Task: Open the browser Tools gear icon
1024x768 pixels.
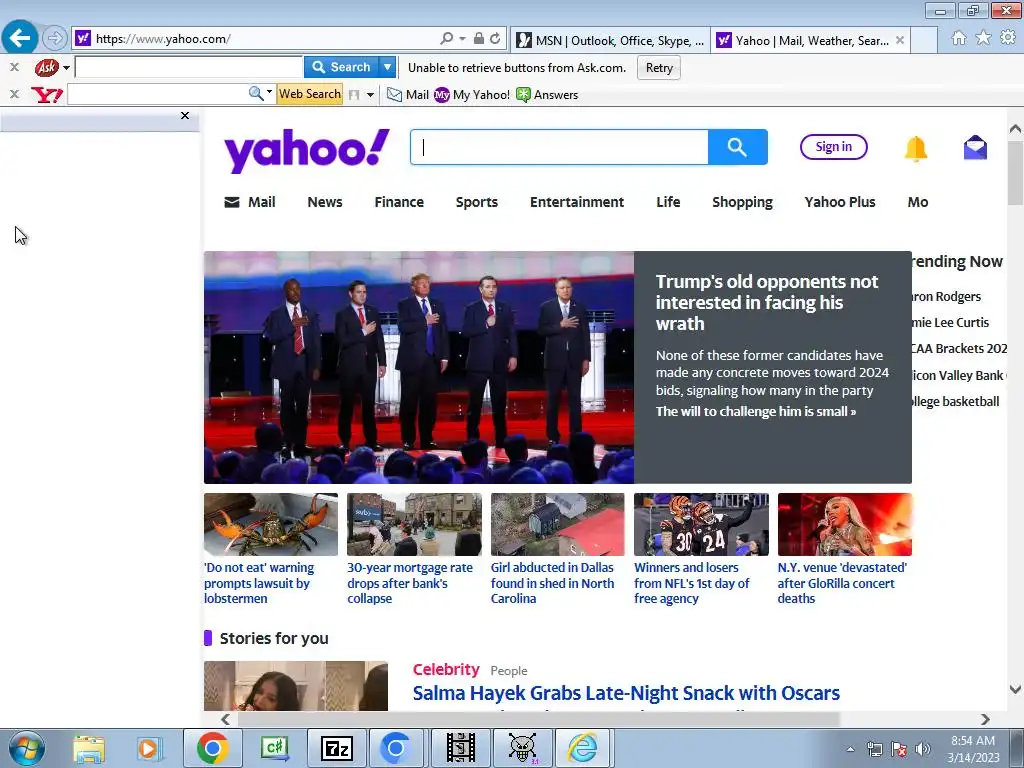Action: [1008, 38]
